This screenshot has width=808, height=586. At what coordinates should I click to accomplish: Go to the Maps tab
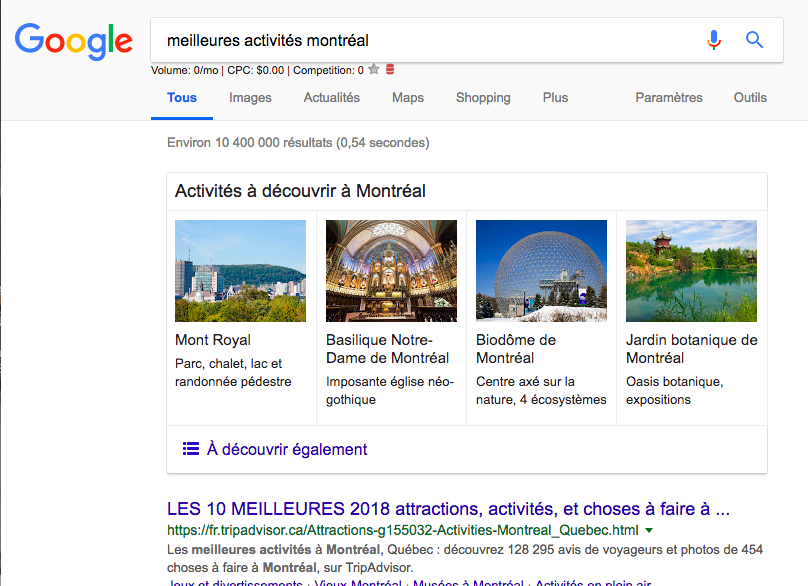click(408, 97)
